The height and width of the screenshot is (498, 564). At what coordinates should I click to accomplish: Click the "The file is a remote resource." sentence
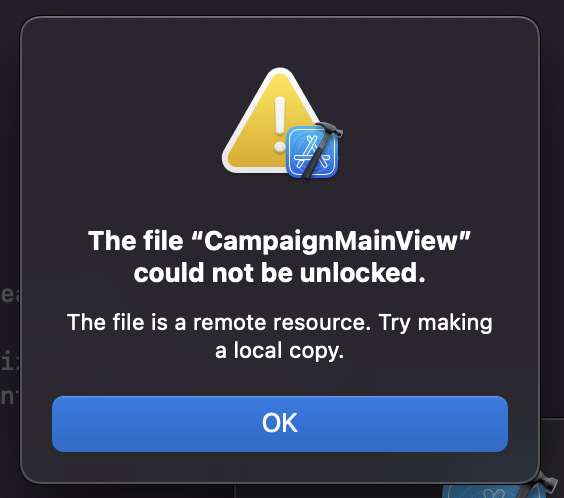[x=219, y=322]
